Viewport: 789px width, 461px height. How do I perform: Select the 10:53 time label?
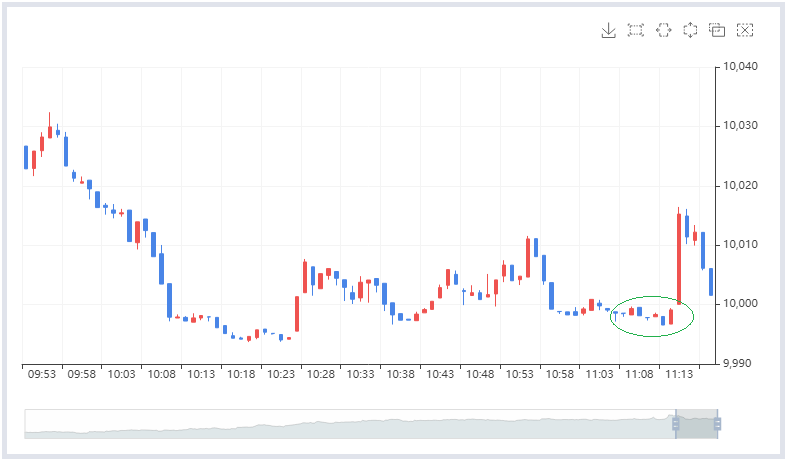[520, 374]
